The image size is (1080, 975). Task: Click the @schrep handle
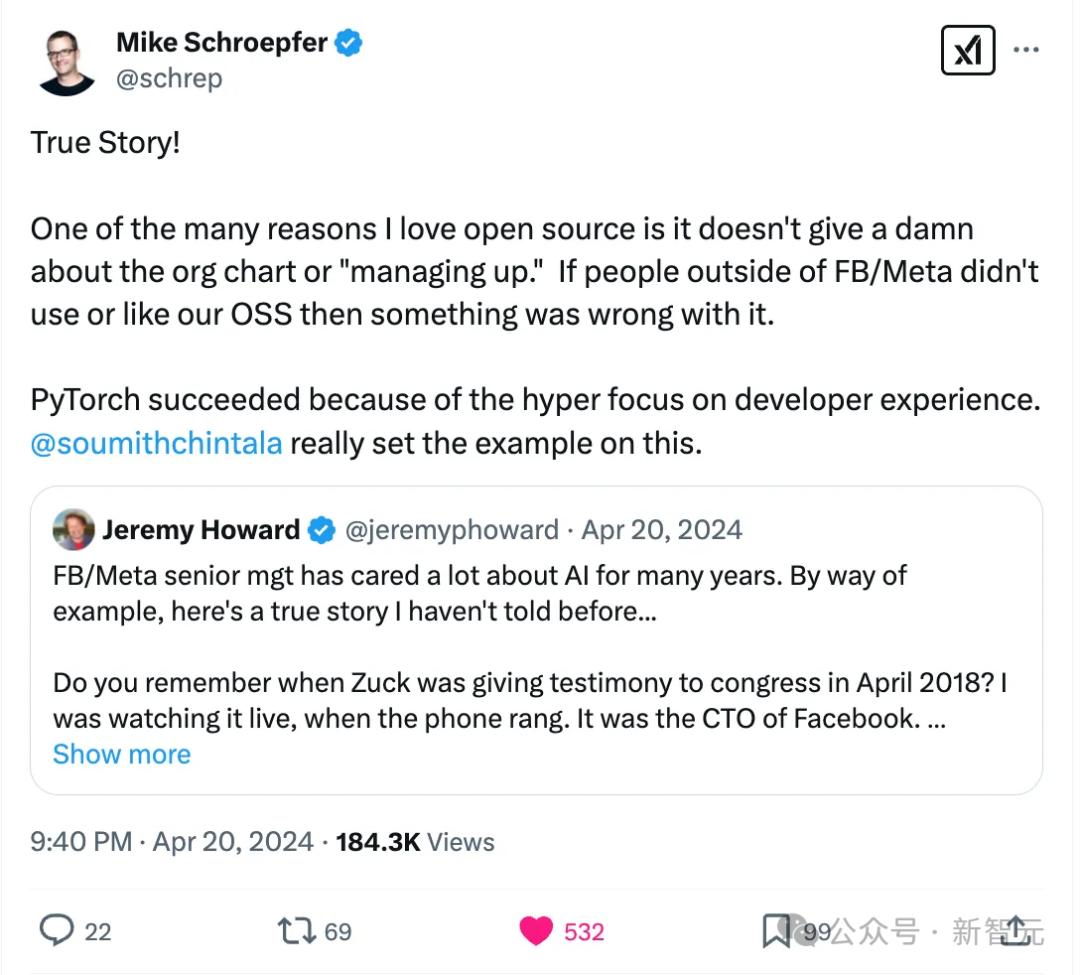point(169,79)
